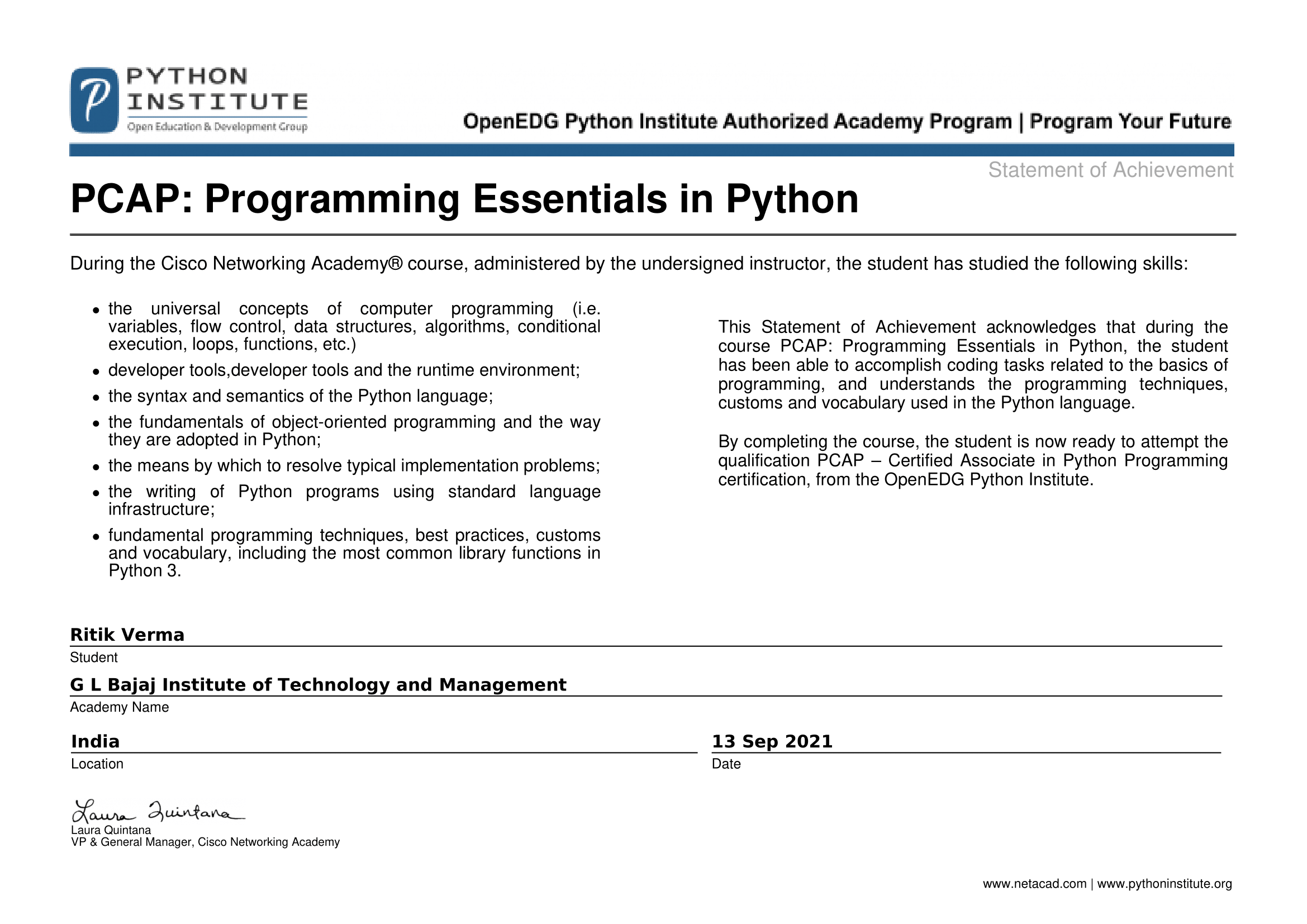Click the 13 Sep 2021 date field
This screenshot has height=924, width=1307.
772,741
